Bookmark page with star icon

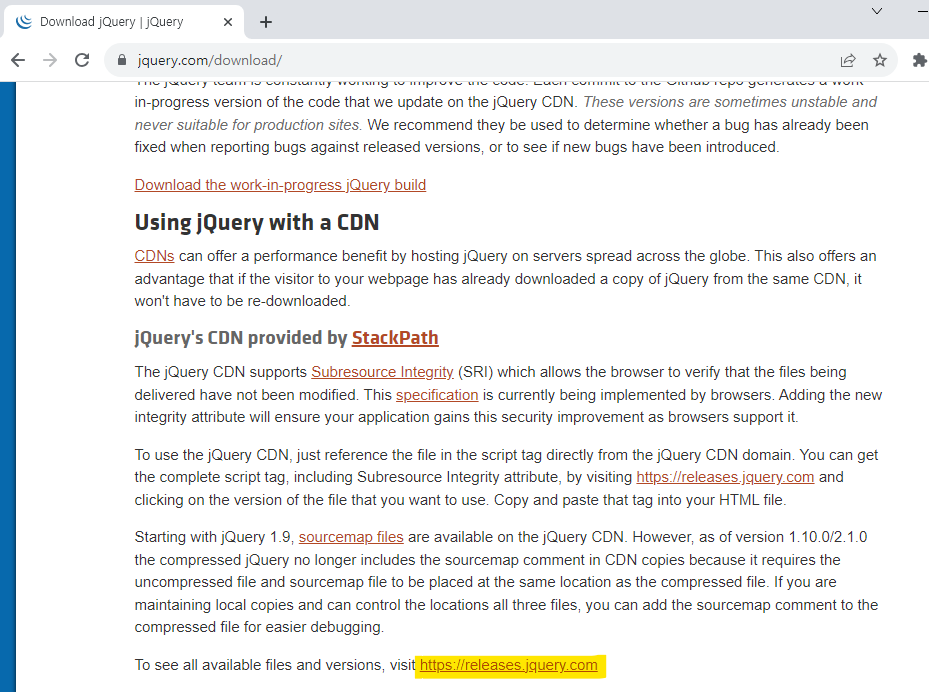880,60
